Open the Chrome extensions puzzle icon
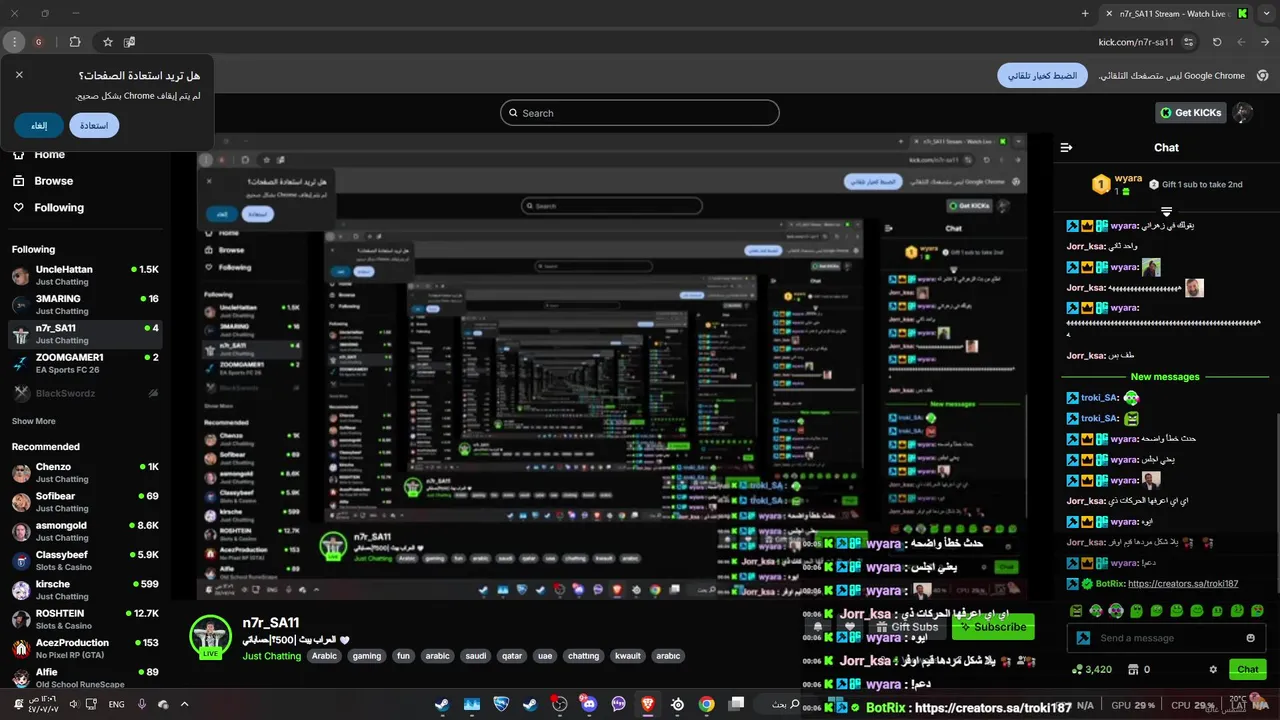 [x=75, y=42]
